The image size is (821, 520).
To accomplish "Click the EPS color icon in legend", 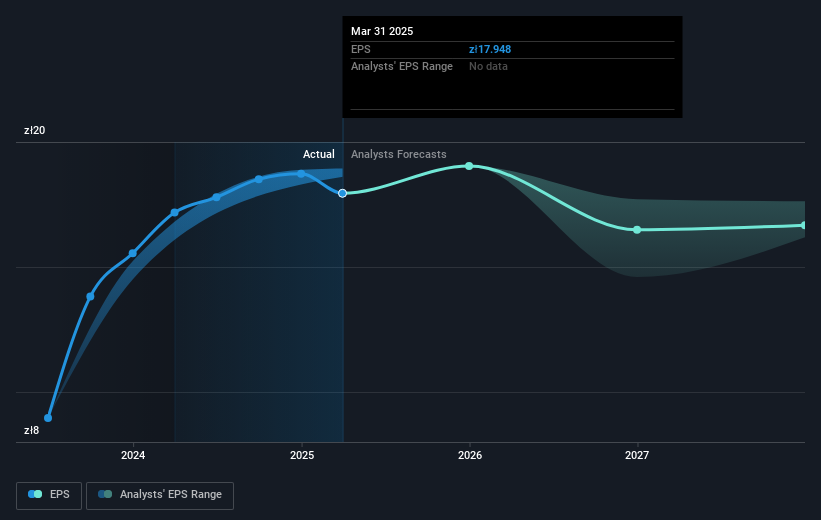I will coord(35,494).
